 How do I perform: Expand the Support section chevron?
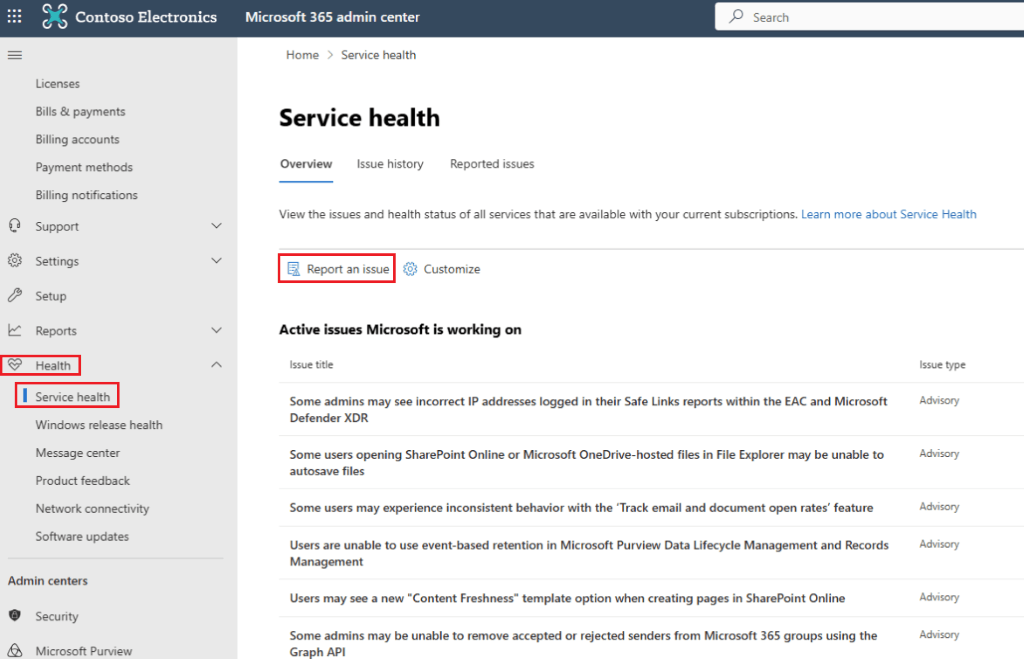point(217,226)
